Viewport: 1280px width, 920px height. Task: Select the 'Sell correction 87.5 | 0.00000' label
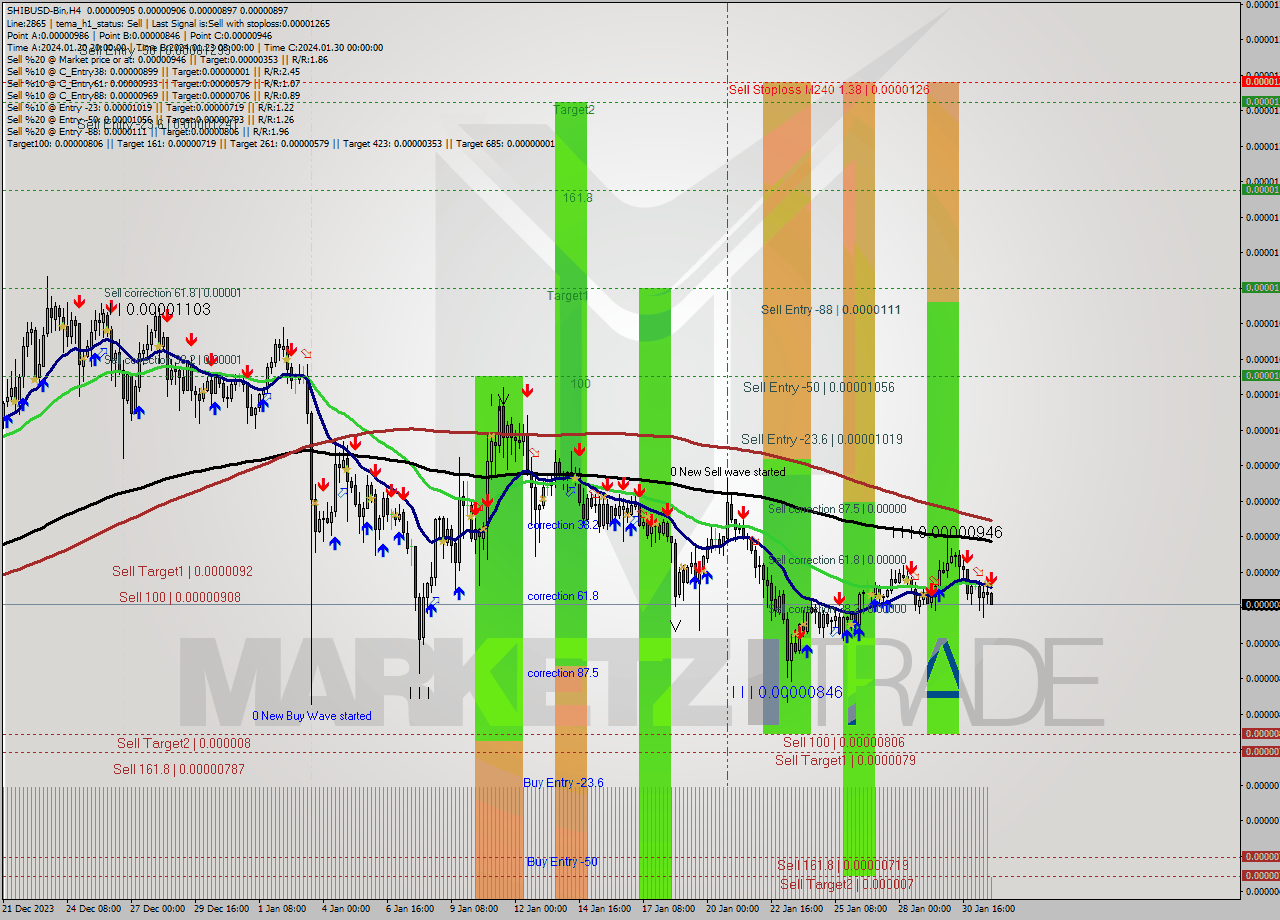837,509
